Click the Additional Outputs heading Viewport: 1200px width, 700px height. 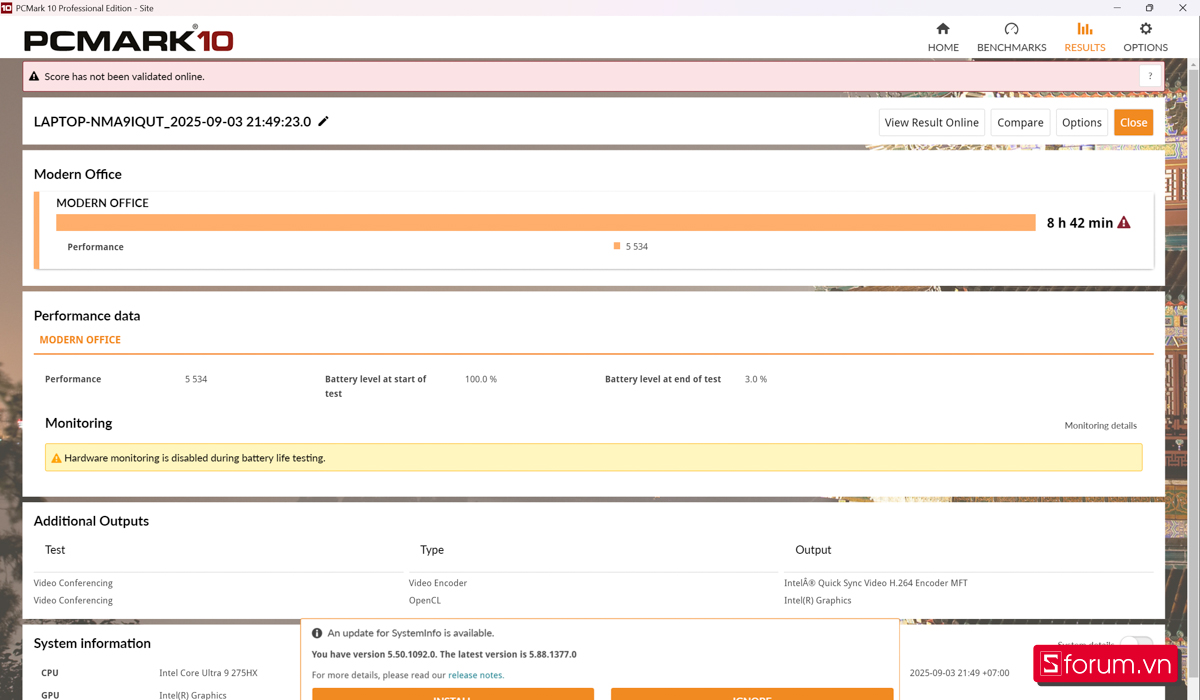click(91, 521)
